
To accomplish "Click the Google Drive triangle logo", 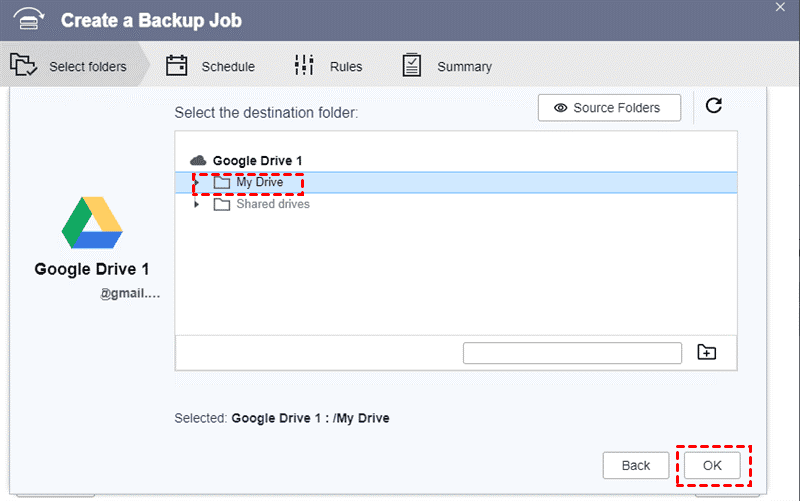I will 92,222.
